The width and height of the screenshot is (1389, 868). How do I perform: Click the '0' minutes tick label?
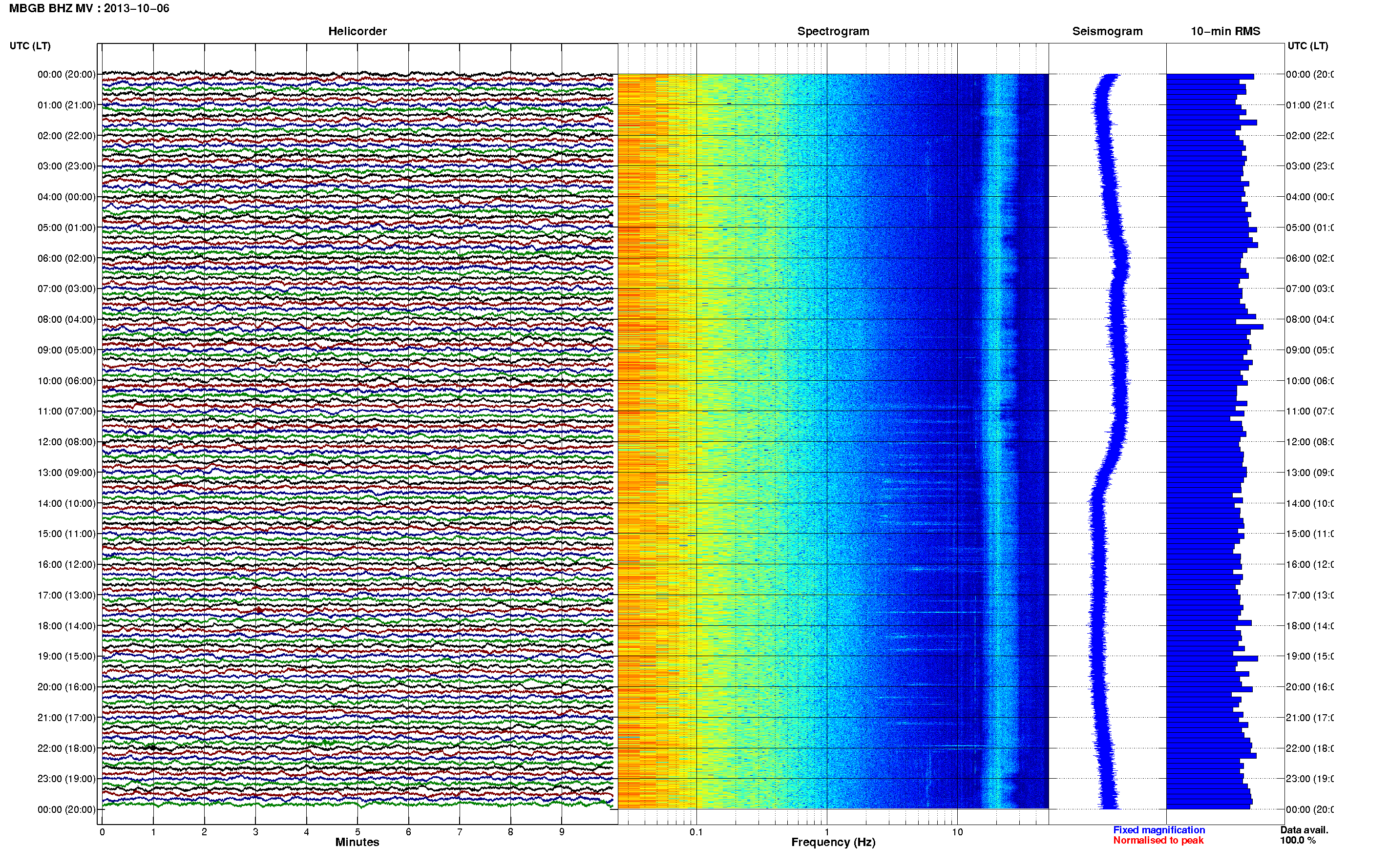tap(102, 832)
